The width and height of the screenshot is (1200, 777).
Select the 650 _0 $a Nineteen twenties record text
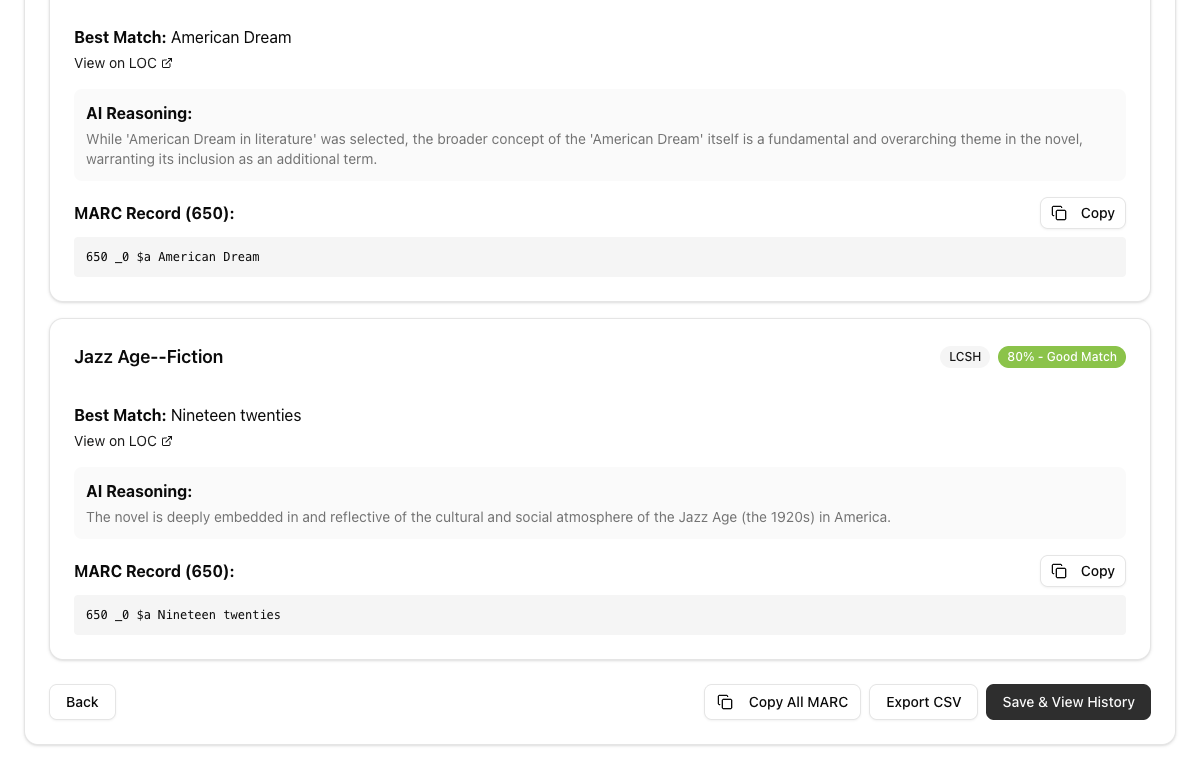pos(183,615)
